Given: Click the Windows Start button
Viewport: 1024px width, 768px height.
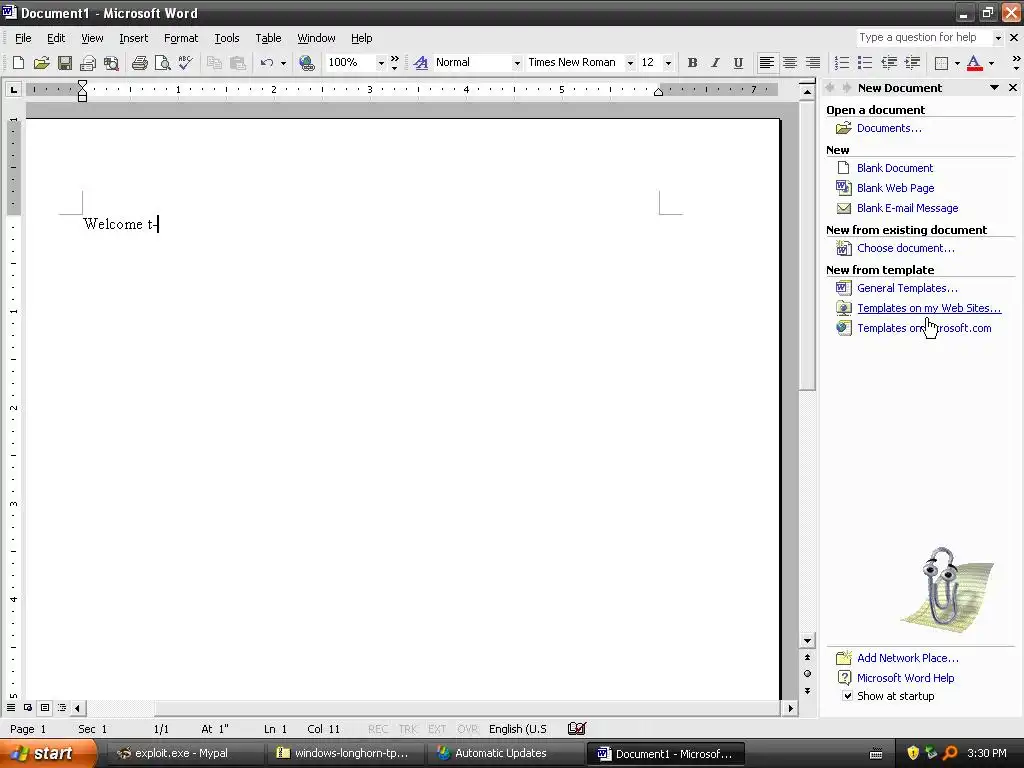Looking at the screenshot, I should 47,753.
